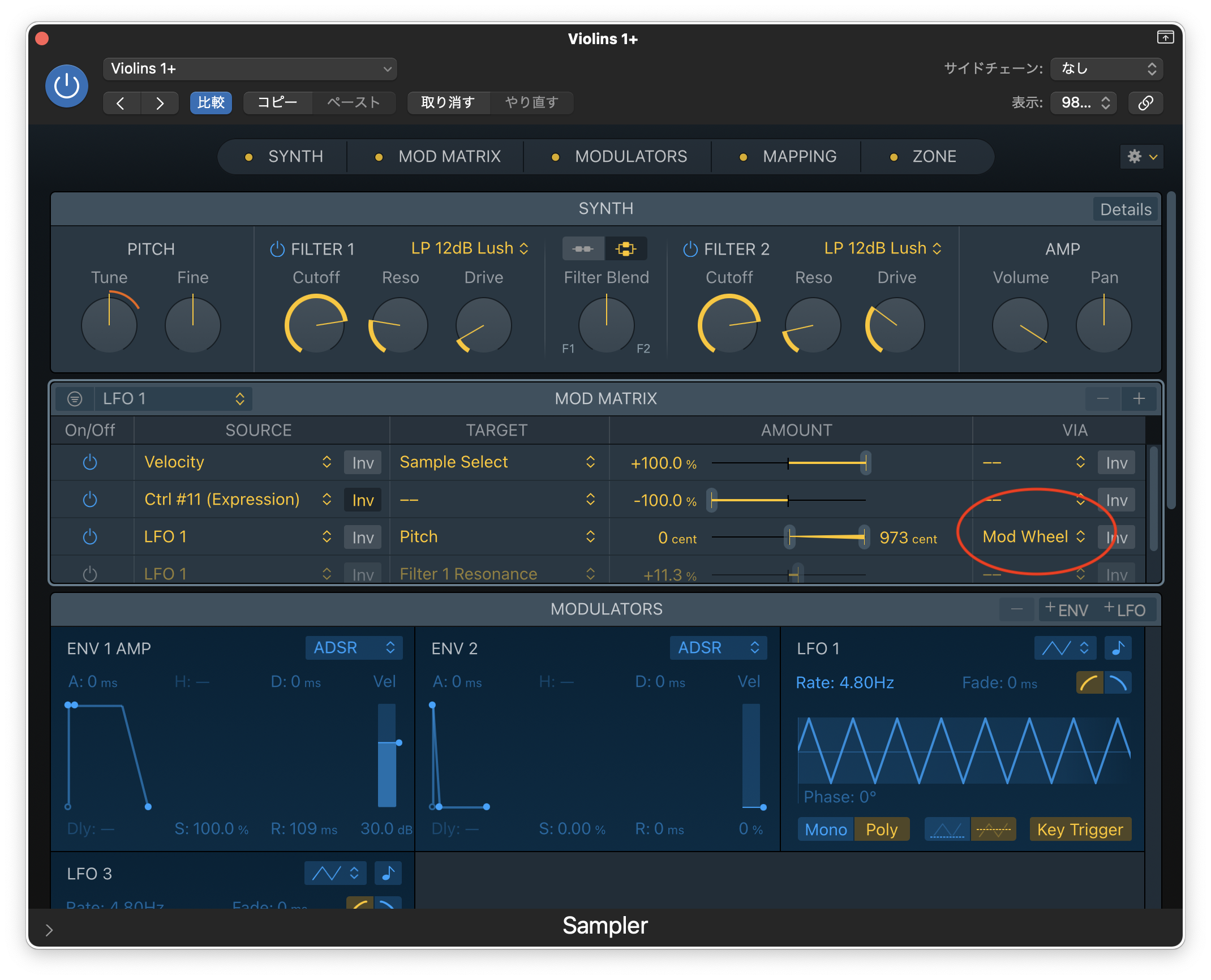Switch to the ZONE tab

934,156
